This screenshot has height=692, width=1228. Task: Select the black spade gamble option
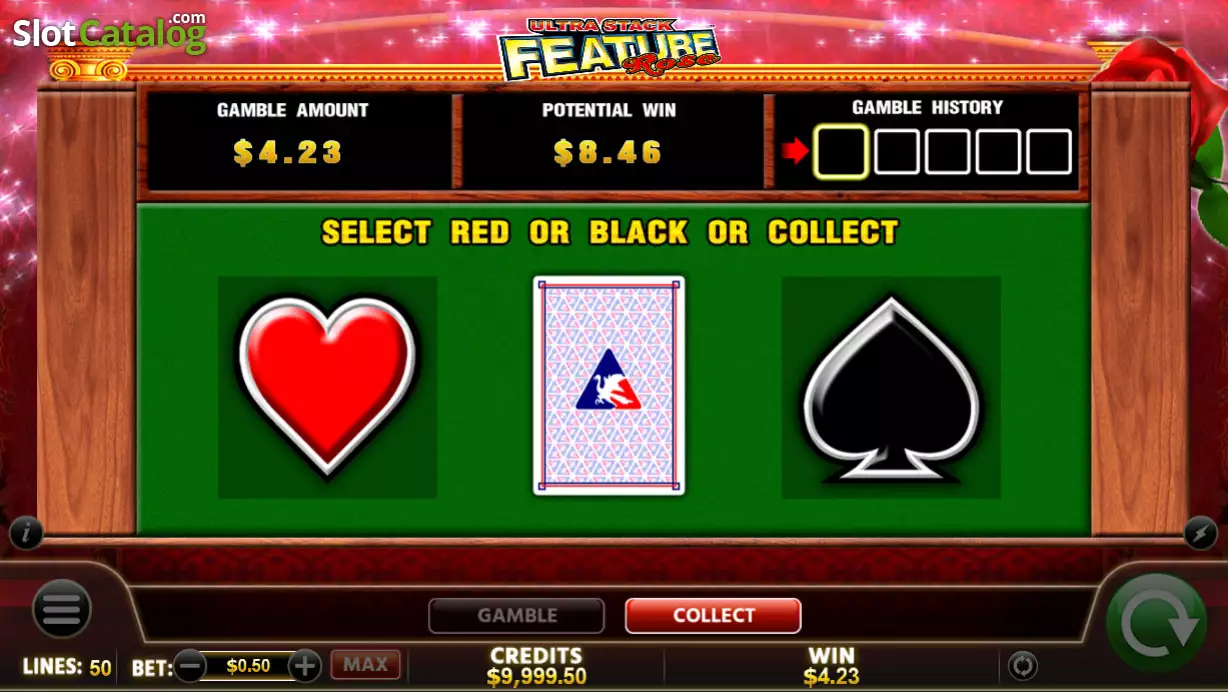(x=891, y=387)
